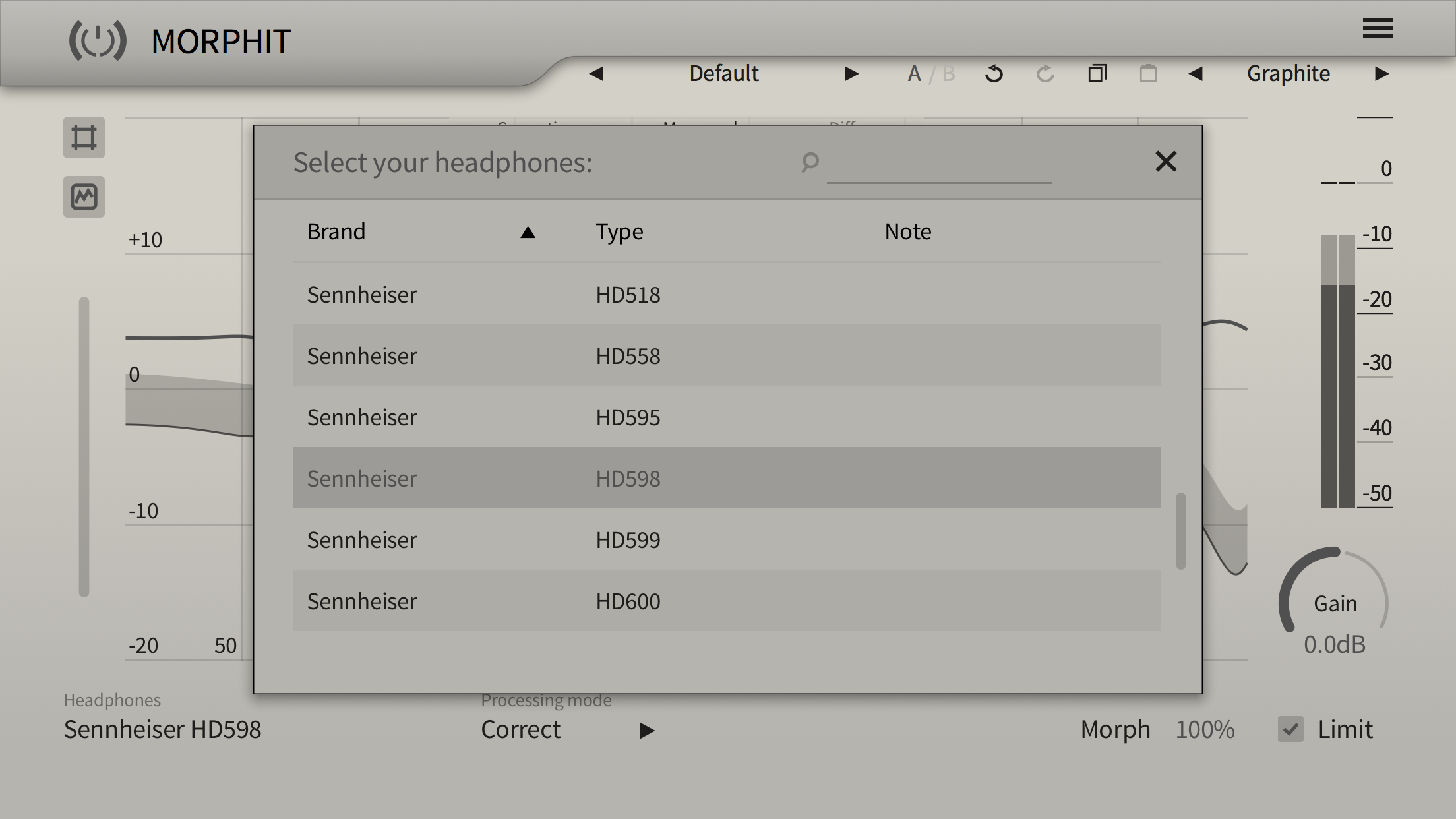Open the hamburger menu icon
Viewport: 1456px width, 819px height.
[1377, 28]
